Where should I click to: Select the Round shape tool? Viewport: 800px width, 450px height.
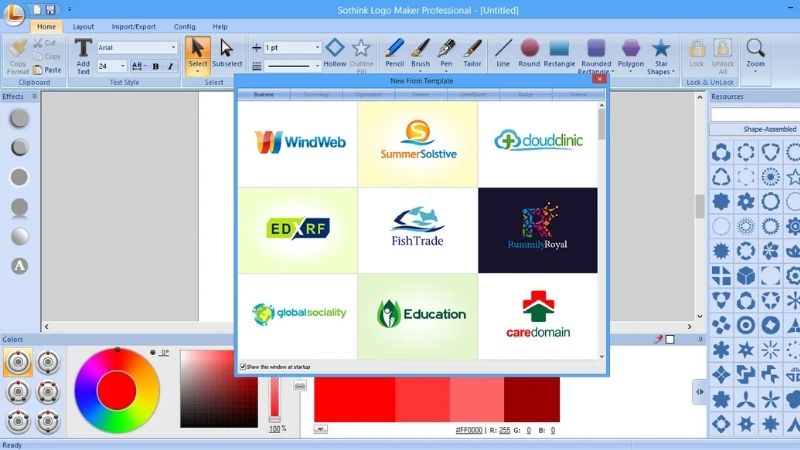tap(529, 52)
